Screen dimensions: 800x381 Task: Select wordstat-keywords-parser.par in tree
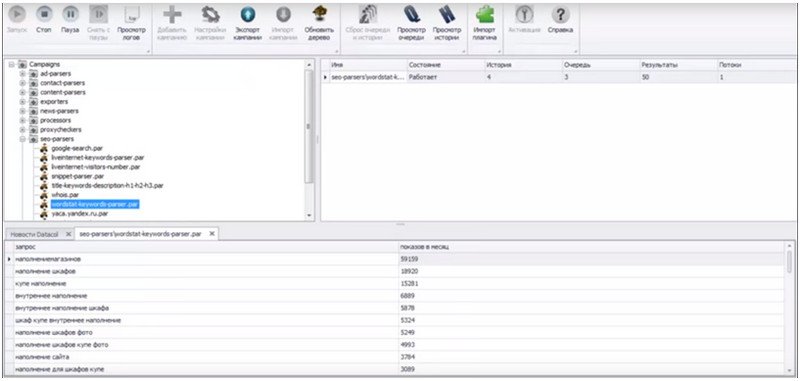[x=95, y=204]
